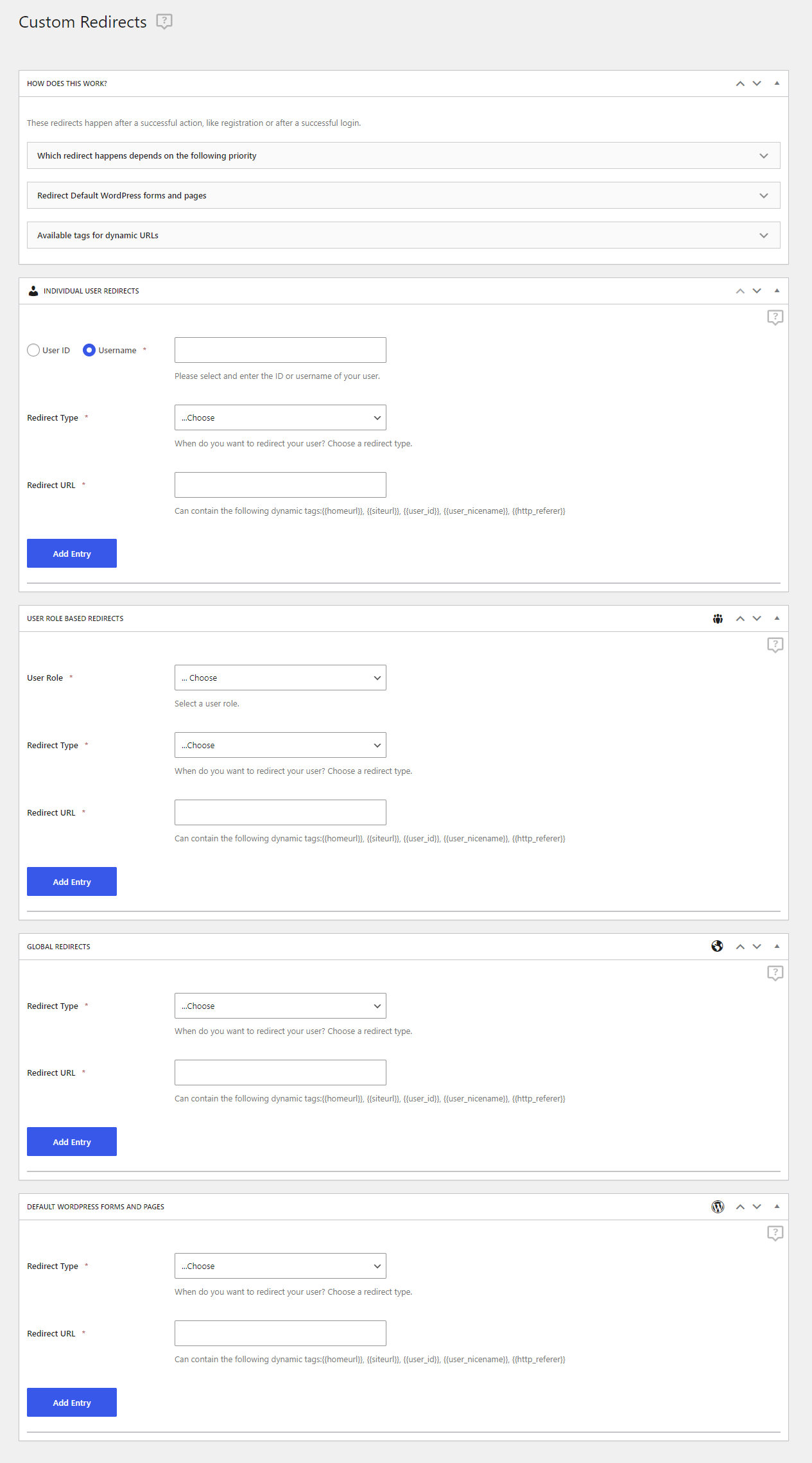Click the WordPress logo icon in panel header
Screen dimensions: 812x1463
click(x=718, y=1207)
